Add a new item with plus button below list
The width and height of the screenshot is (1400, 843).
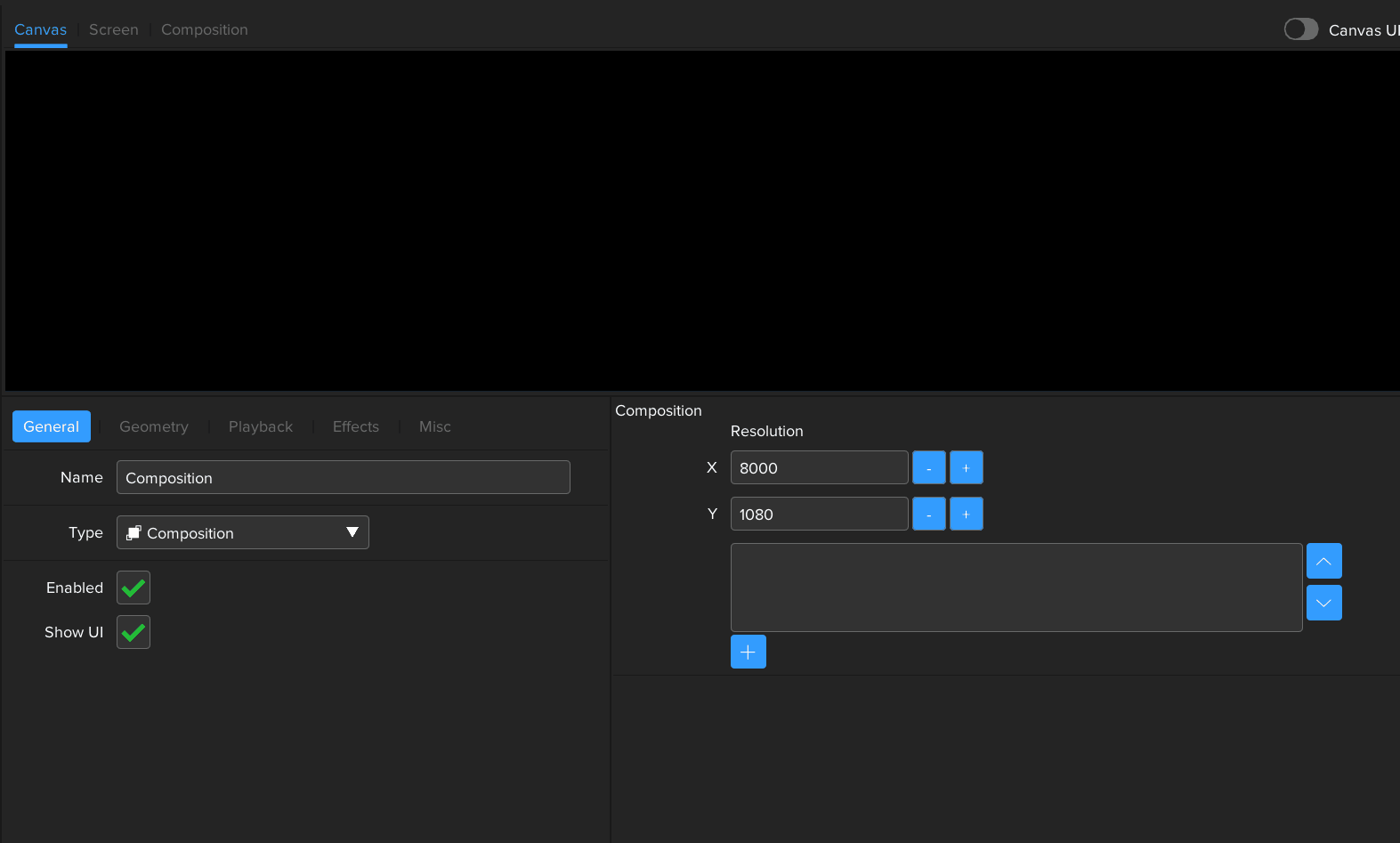(x=748, y=652)
